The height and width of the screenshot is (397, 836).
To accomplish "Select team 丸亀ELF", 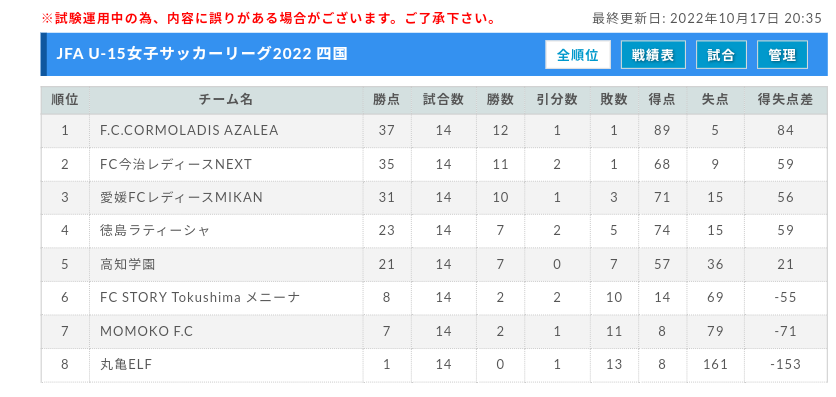I will (126, 364).
